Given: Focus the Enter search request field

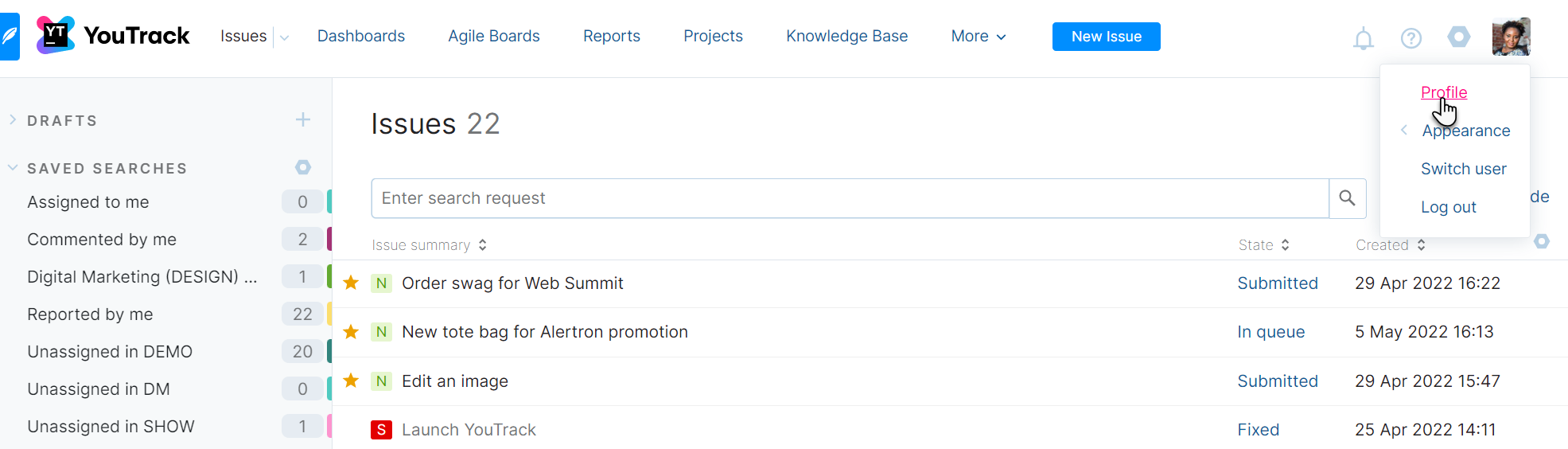Looking at the screenshot, I should pyautogui.click(x=850, y=198).
